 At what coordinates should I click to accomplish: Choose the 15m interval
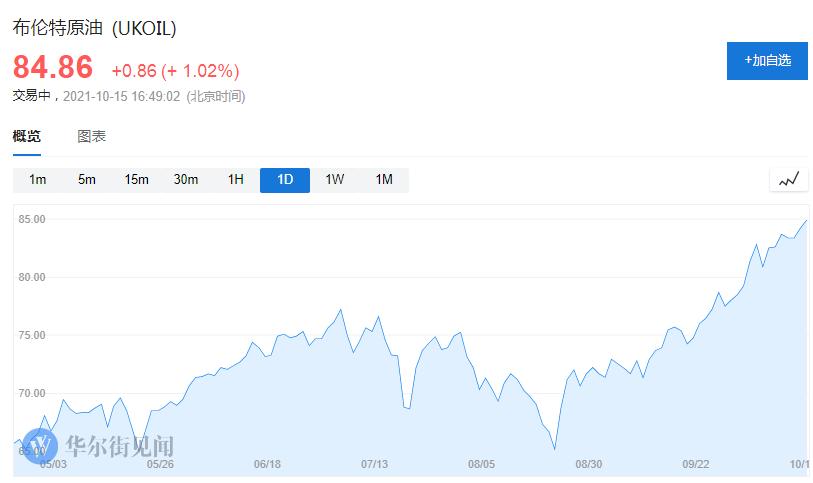tap(136, 180)
